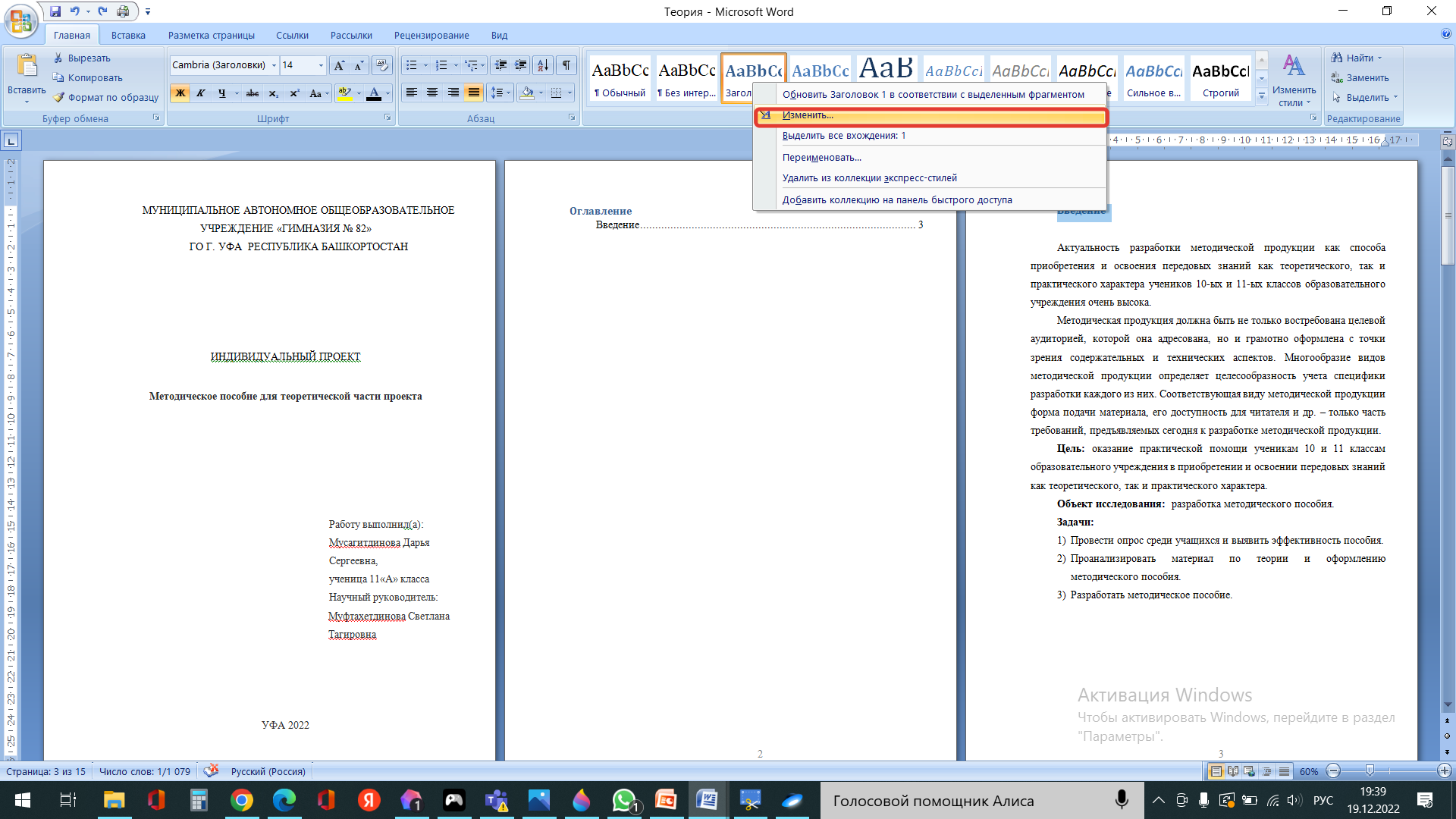Viewport: 1456px width, 819px height.
Task: Click the Clear Formatting eraser icon
Action: (x=382, y=65)
